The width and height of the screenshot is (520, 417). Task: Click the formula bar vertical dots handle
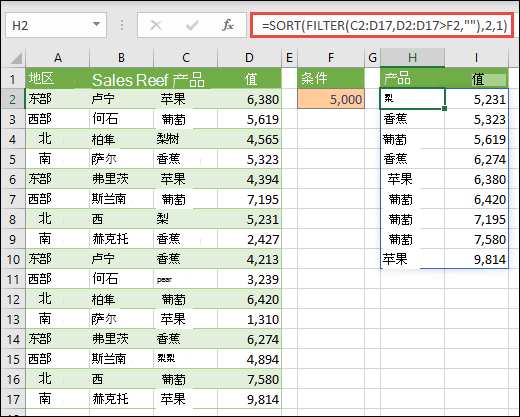[x=122, y=25]
